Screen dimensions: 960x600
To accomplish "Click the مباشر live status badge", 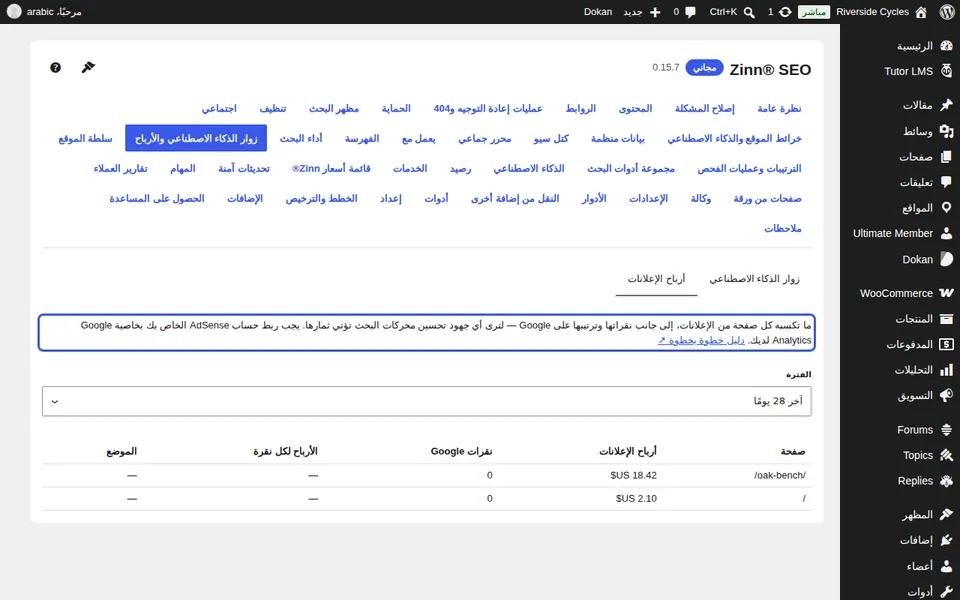I will click(814, 12).
